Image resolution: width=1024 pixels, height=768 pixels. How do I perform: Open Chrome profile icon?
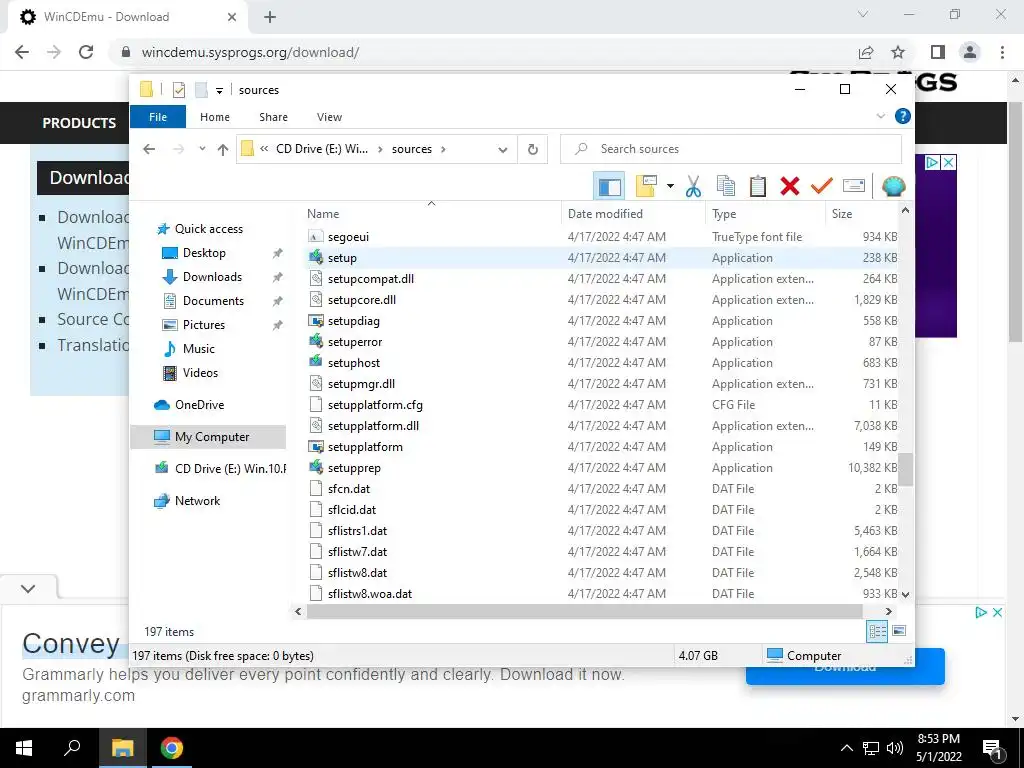[970, 52]
